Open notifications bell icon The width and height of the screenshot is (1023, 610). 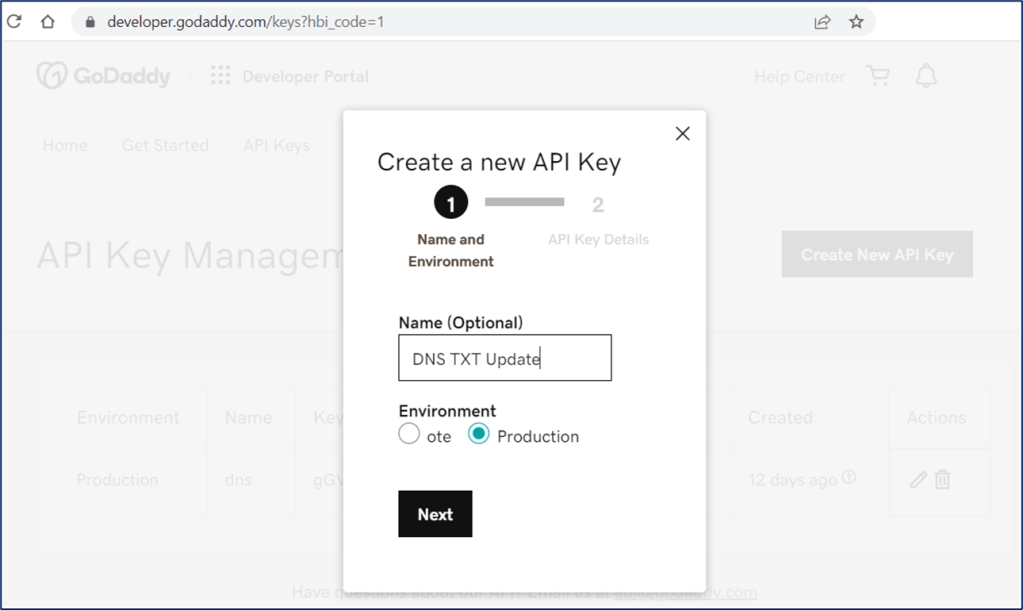coord(926,76)
